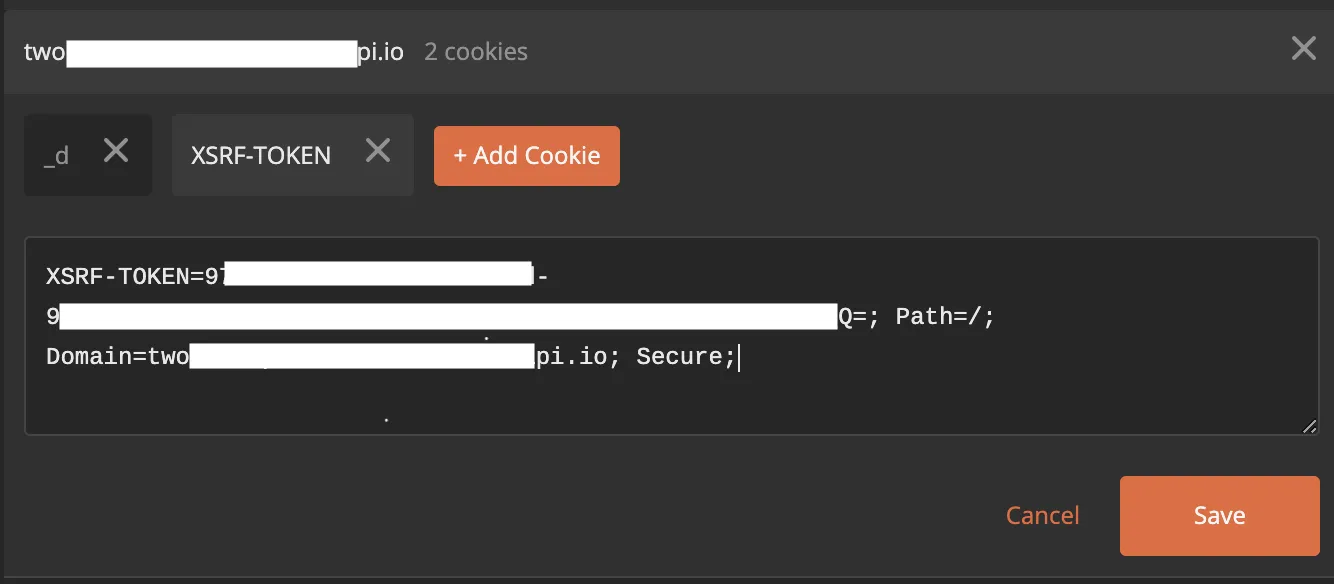Click the "Q=;" token ending in the cookie text
This screenshot has height=584, width=1334.
[859, 317]
